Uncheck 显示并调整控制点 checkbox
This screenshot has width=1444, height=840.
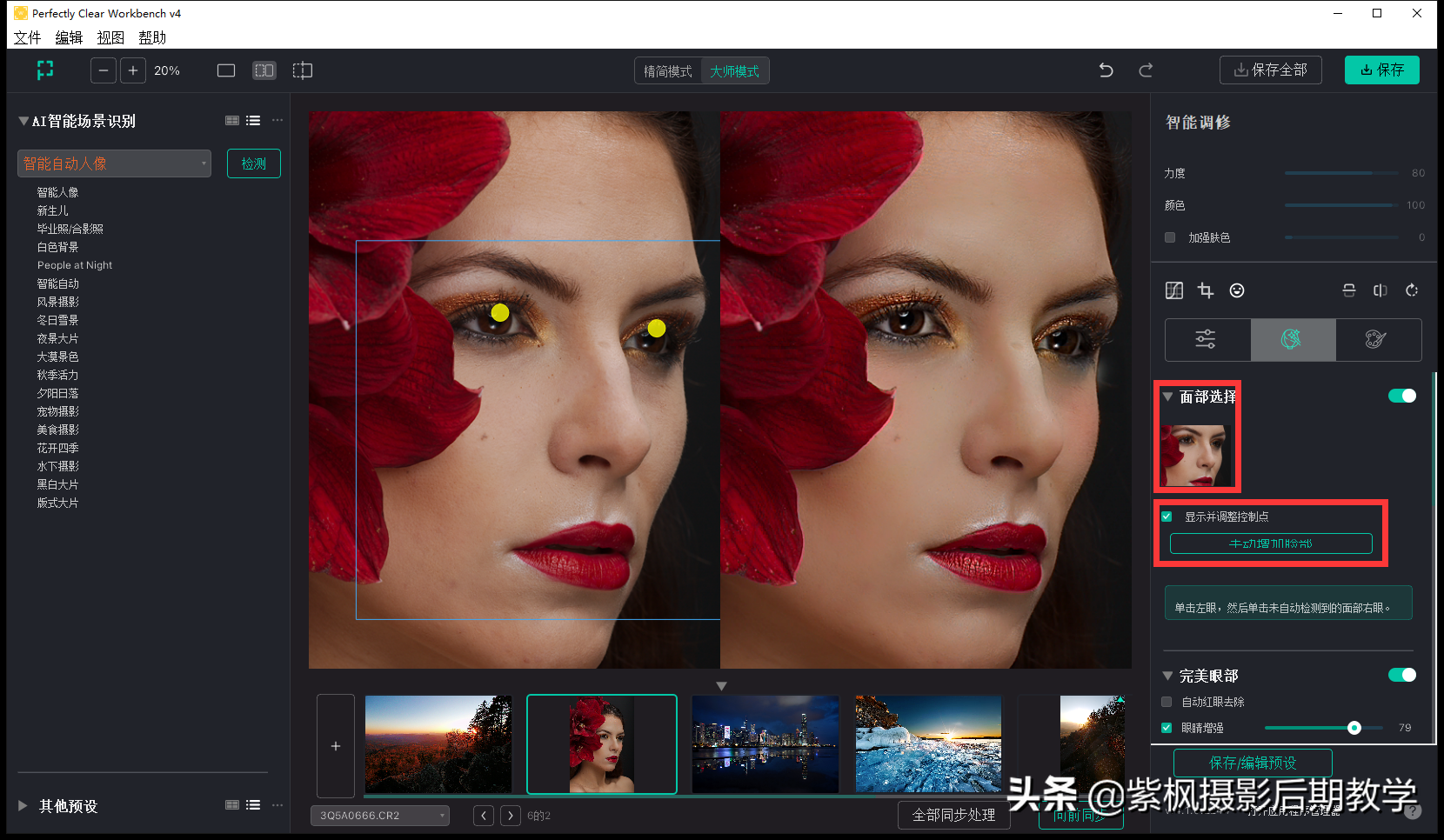1167,517
